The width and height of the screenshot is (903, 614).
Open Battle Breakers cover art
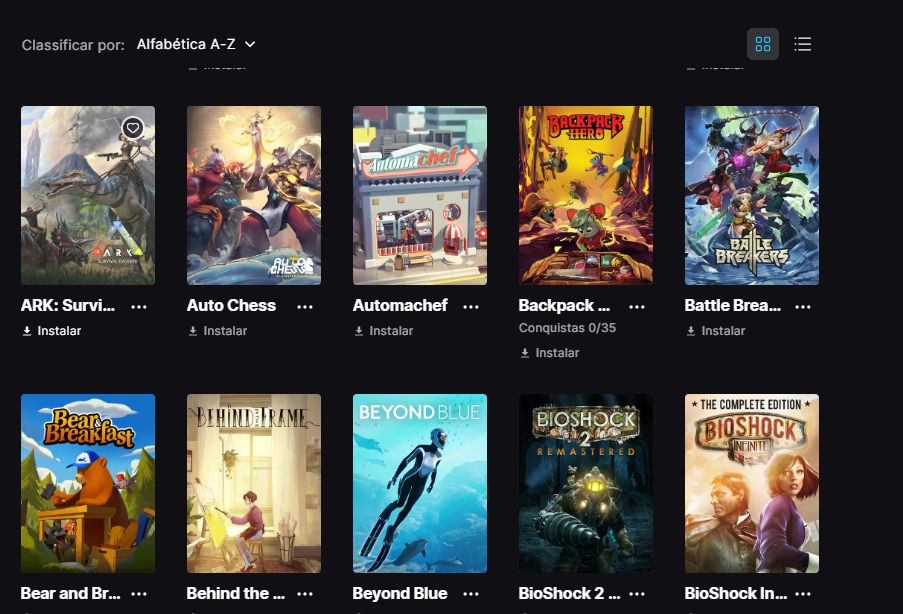pyautogui.click(x=752, y=195)
